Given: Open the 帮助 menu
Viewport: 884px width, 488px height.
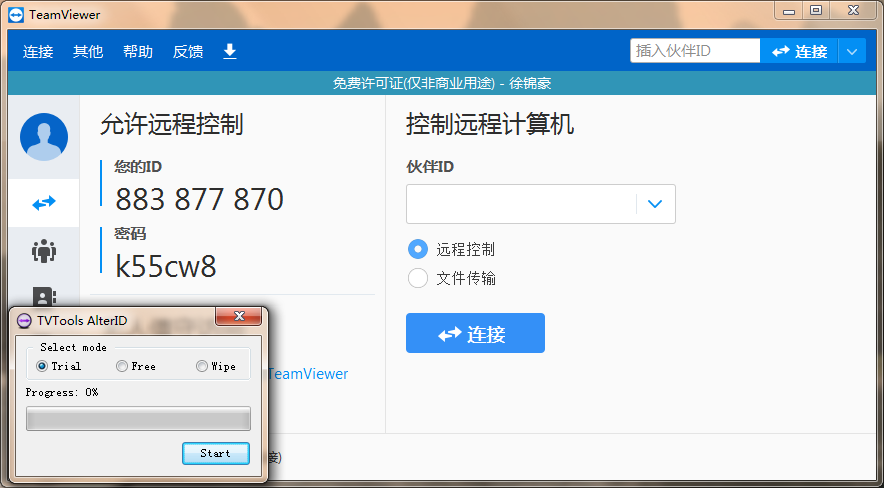Looking at the screenshot, I should pyautogui.click(x=138, y=51).
